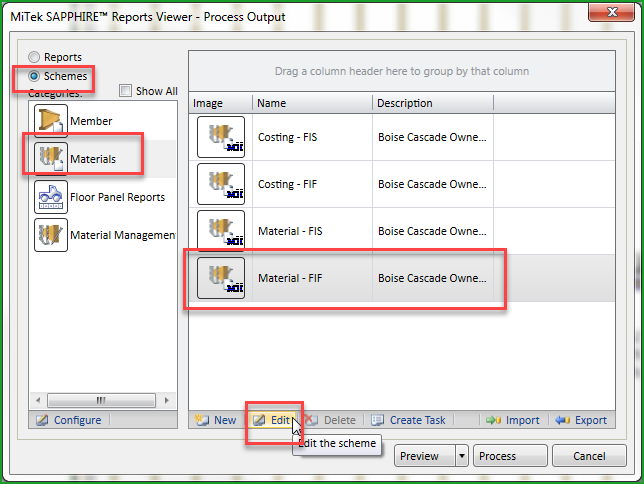Click the categories scrollbar right arrow
The height and width of the screenshot is (484, 644).
[x=166, y=400]
